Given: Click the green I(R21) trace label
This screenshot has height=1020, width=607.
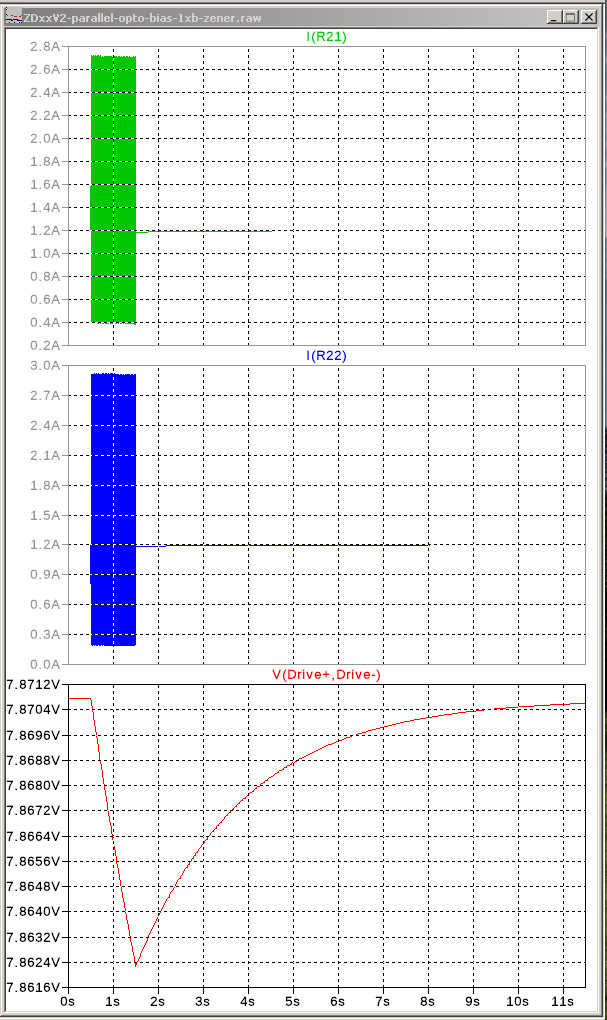Looking at the screenshot, I should [x=326, y=37].
